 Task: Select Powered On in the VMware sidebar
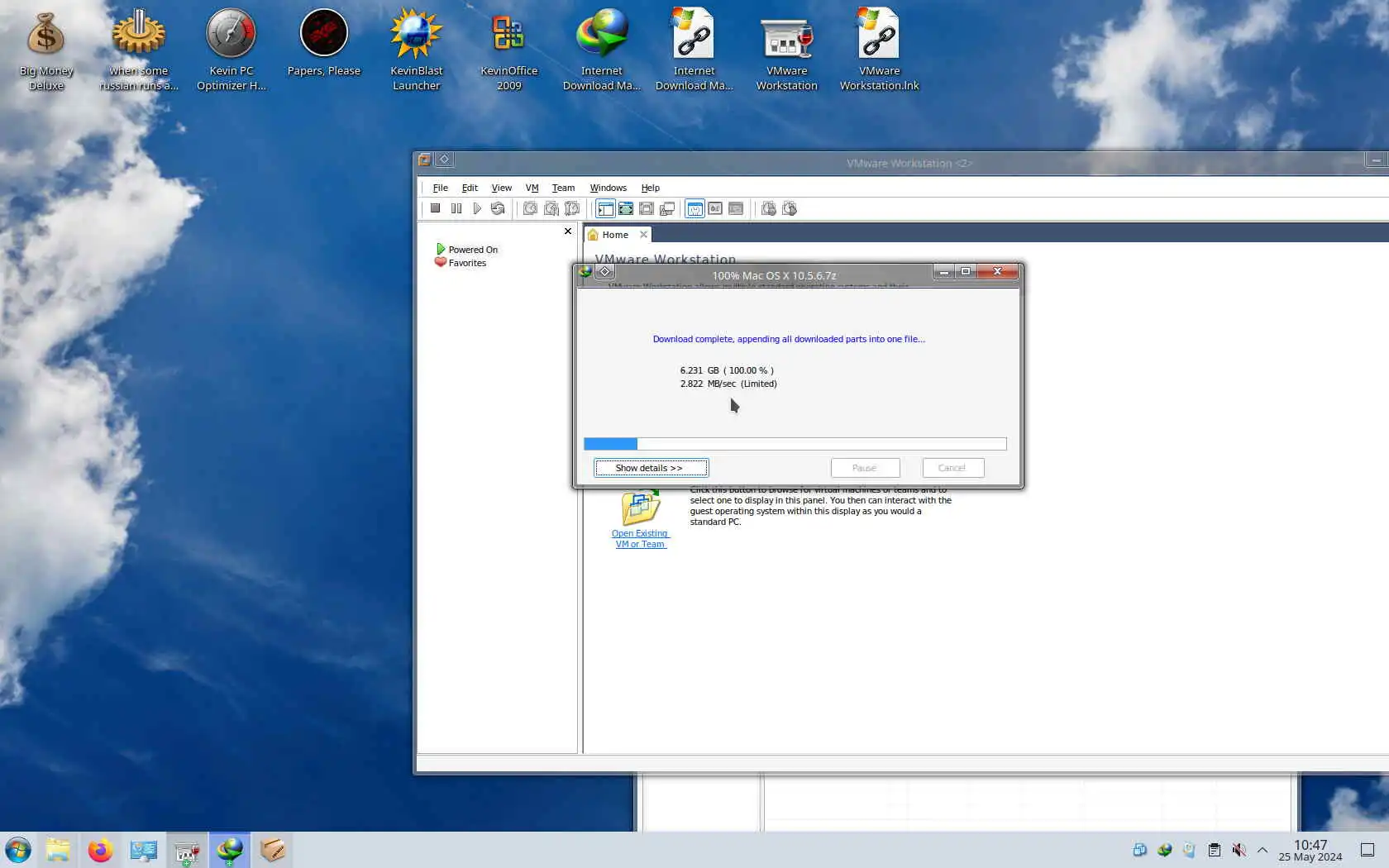point(467,249)
